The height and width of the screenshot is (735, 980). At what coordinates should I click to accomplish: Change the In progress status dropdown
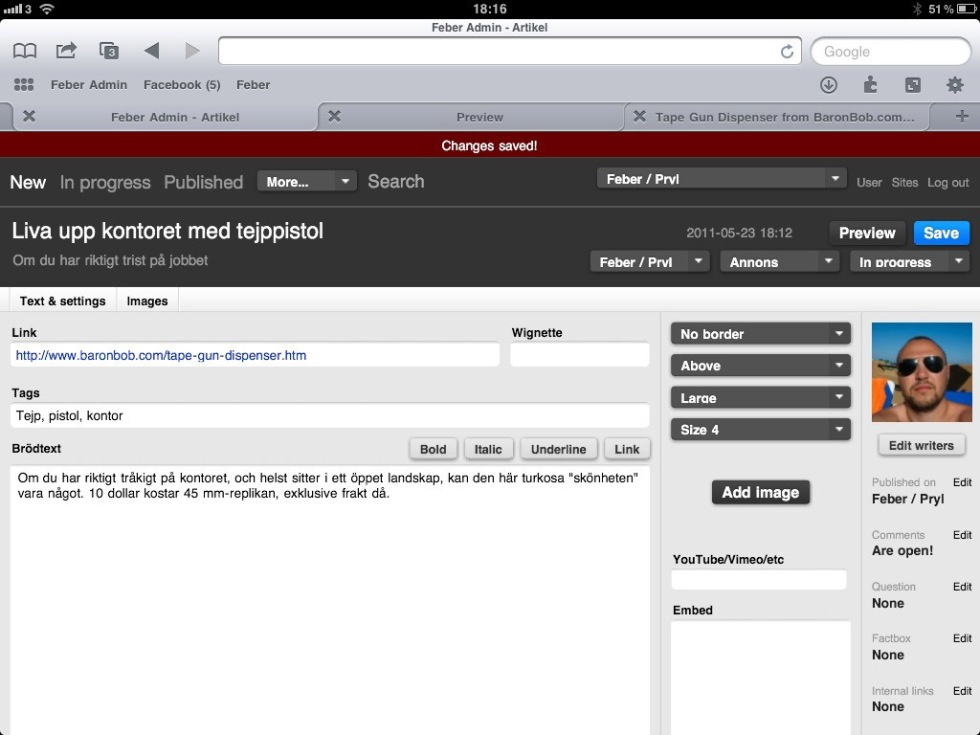[x=909, y=262]
